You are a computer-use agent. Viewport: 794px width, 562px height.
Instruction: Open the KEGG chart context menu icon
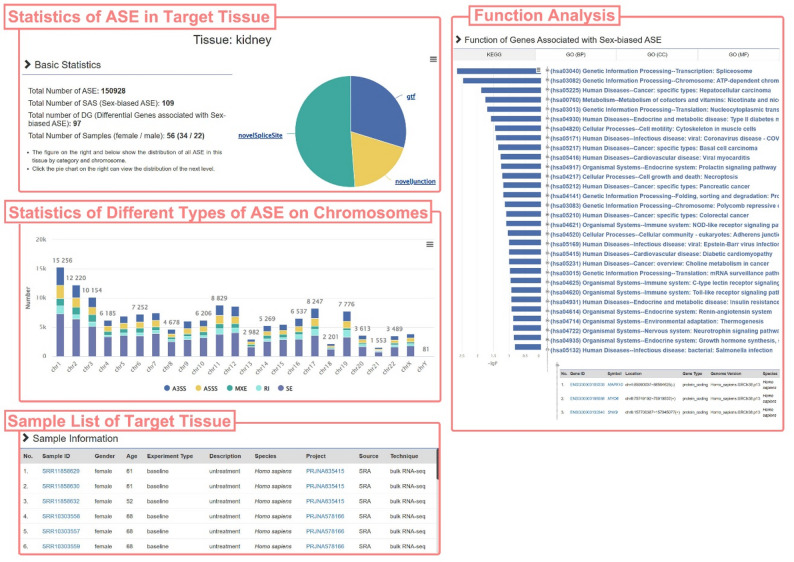[538, 70]
